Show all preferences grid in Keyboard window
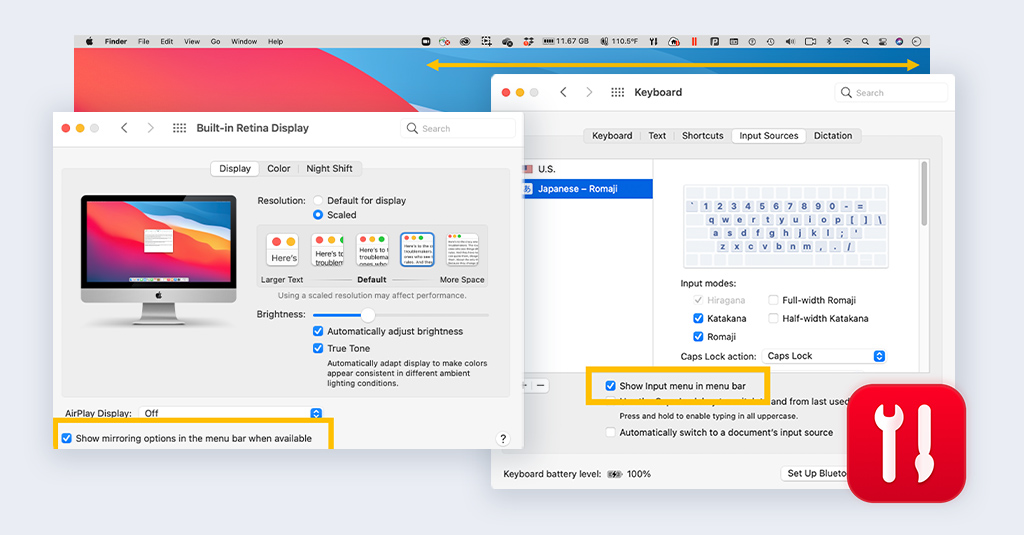The width and height of the screenshot is (1024, 535). (x=618, y=92)
